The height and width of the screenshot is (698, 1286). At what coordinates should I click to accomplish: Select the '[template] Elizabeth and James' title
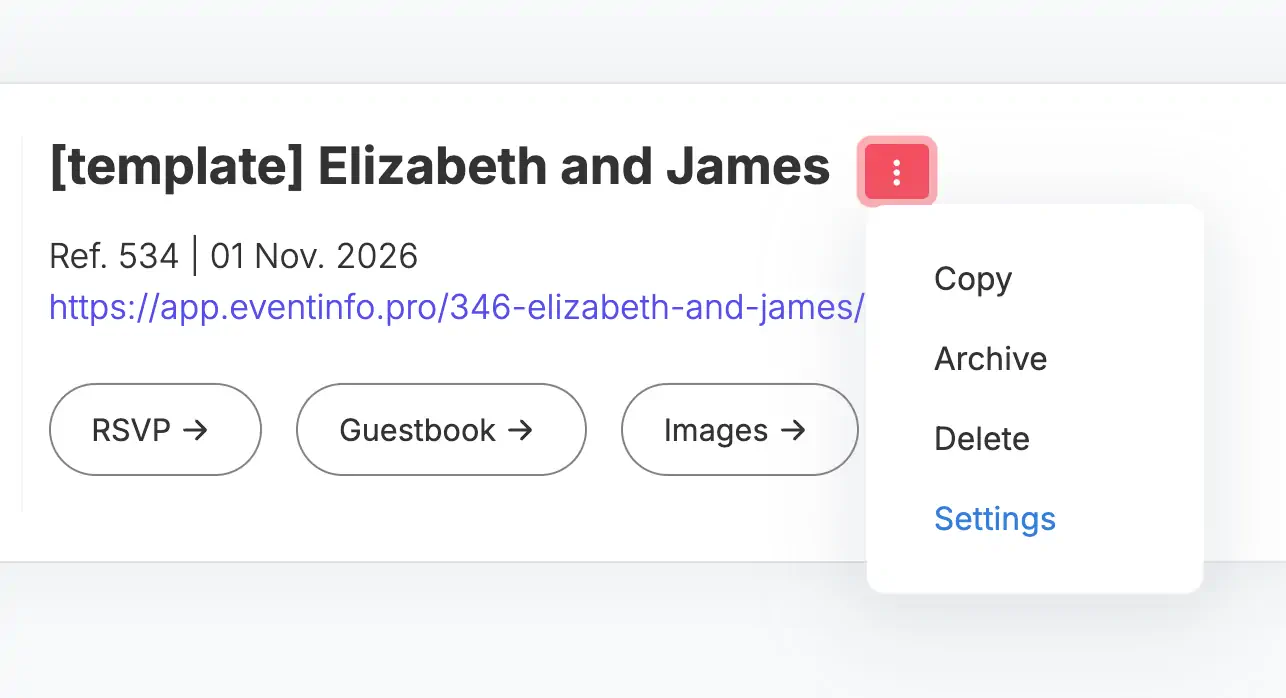point(440,167)
